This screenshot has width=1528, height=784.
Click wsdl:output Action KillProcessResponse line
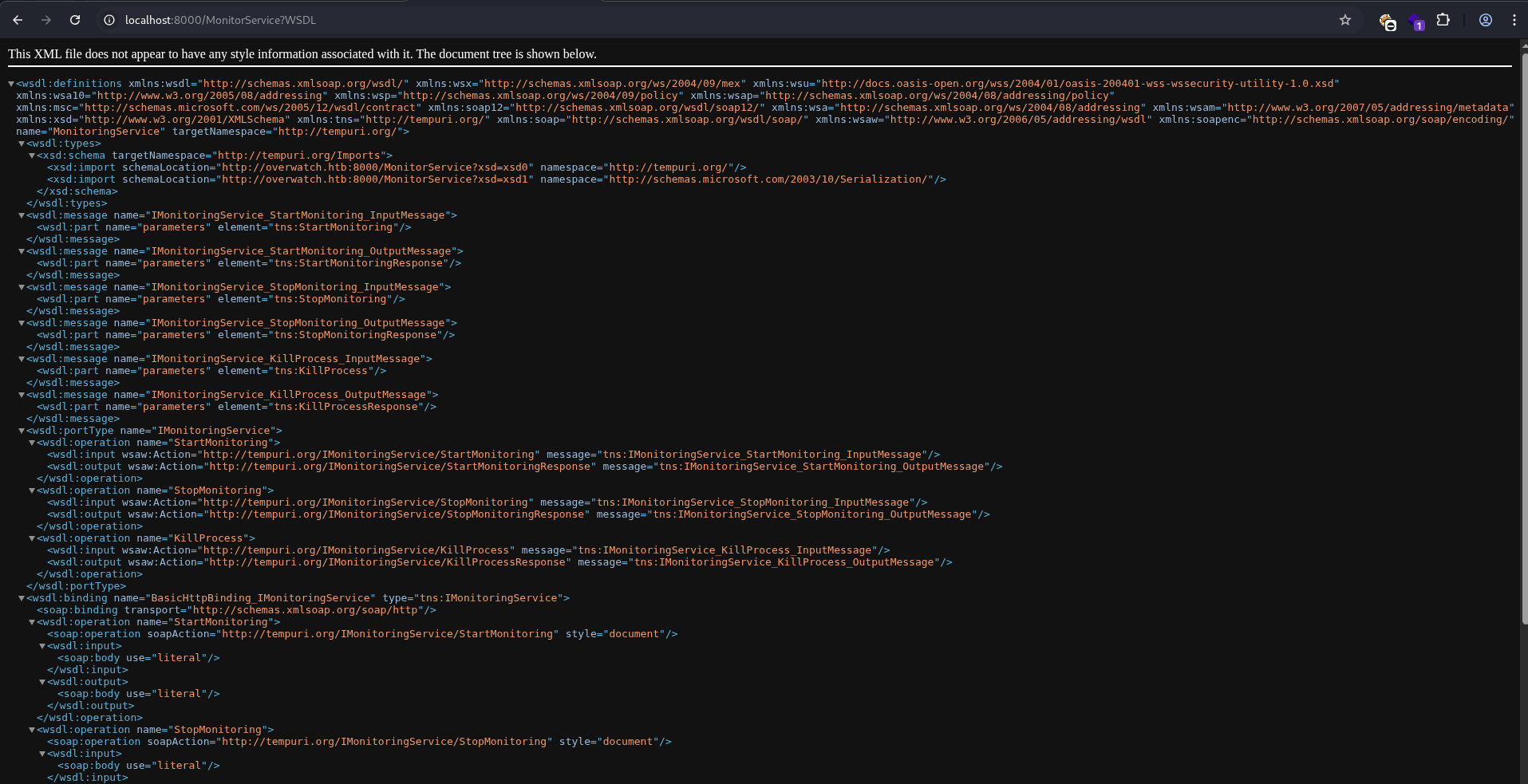[x=499, y=562]
